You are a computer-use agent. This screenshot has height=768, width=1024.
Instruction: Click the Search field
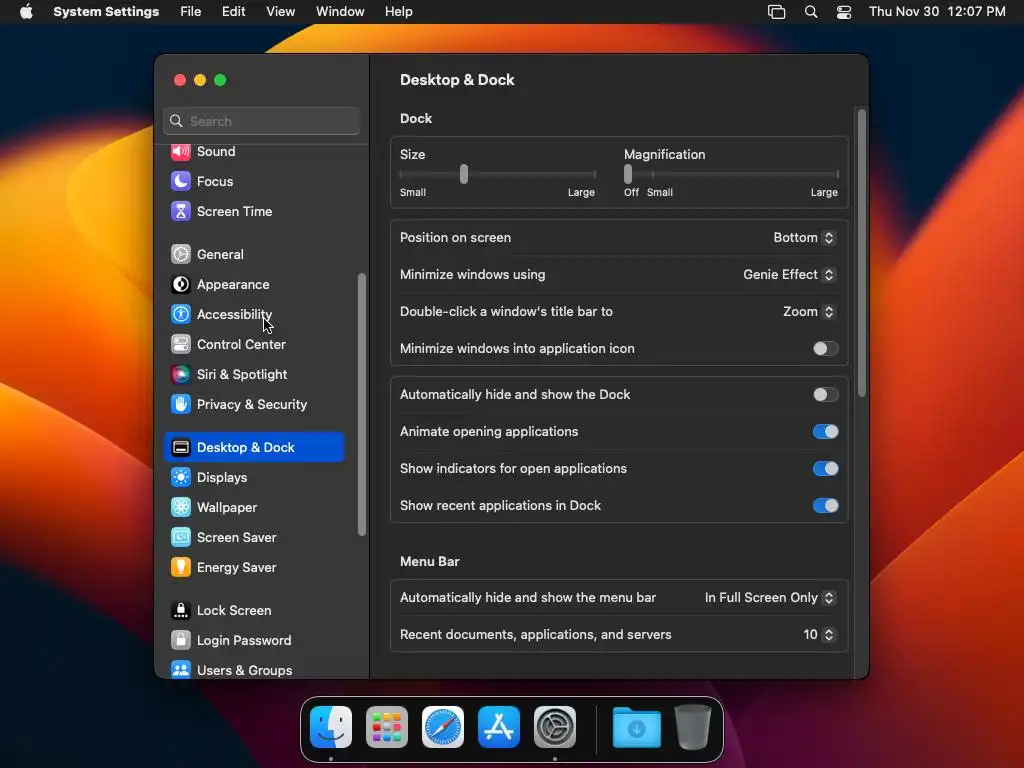[x=261, y=121]
